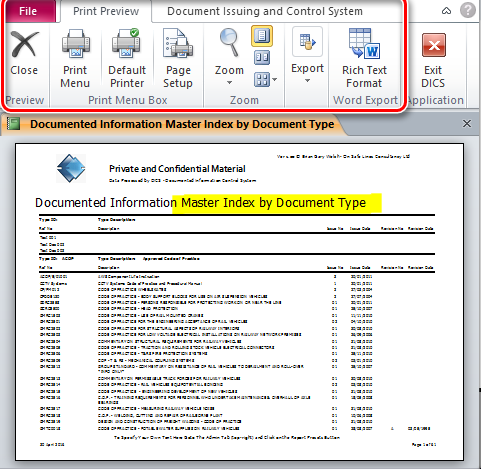The width and height of the screenshot is (481, 469).
Task: Click the Export icon button
Action: pos(307,42)
